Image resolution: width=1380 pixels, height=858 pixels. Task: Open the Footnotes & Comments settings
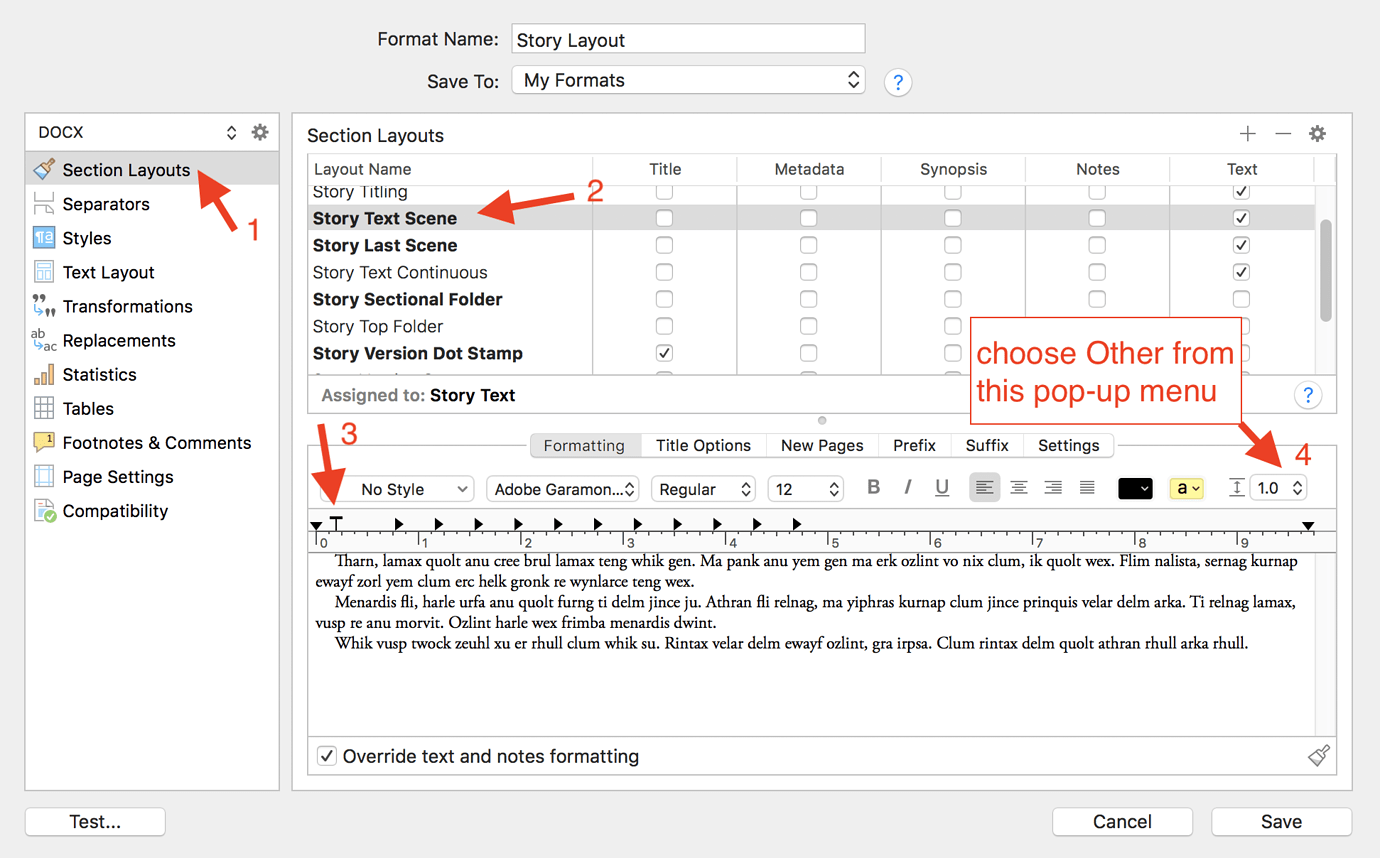coord(157,442)
